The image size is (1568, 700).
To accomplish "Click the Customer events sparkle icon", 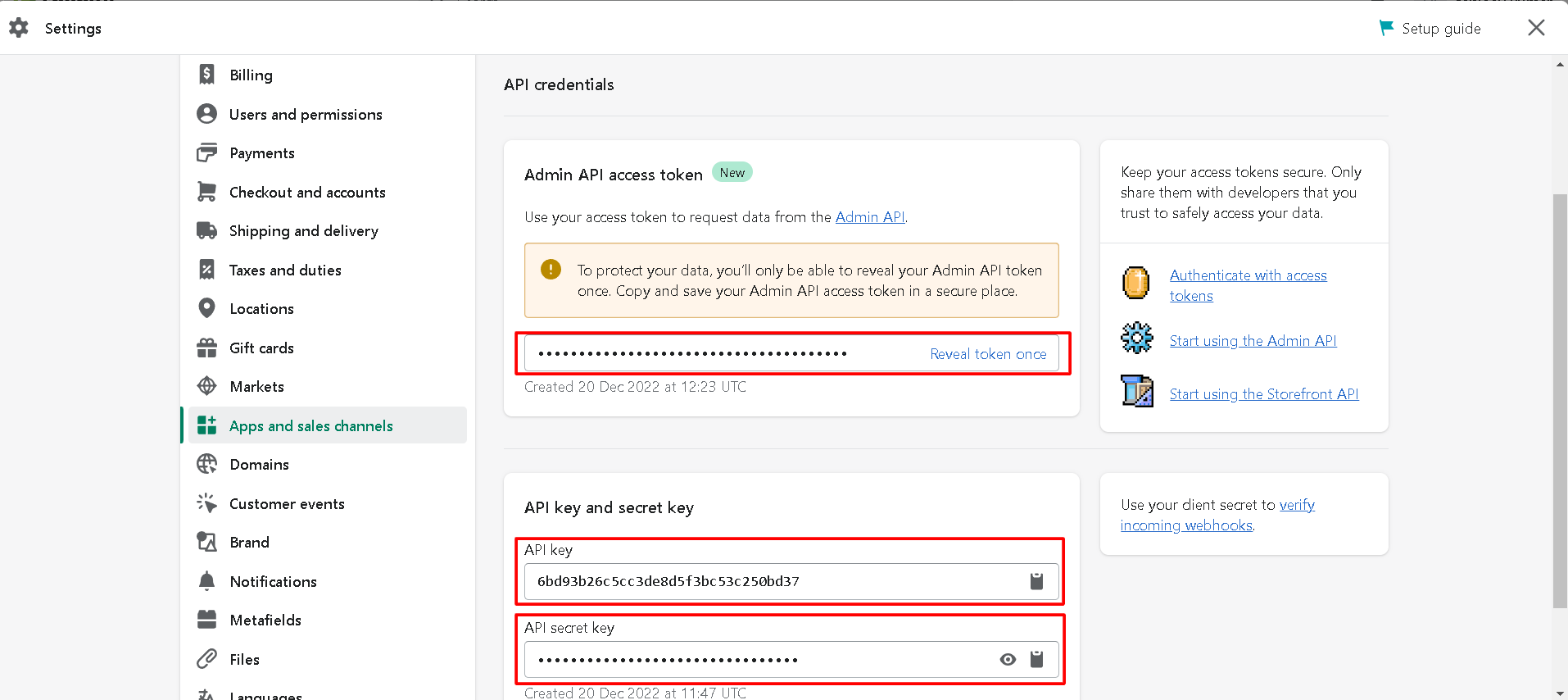I will click(207, 503).
